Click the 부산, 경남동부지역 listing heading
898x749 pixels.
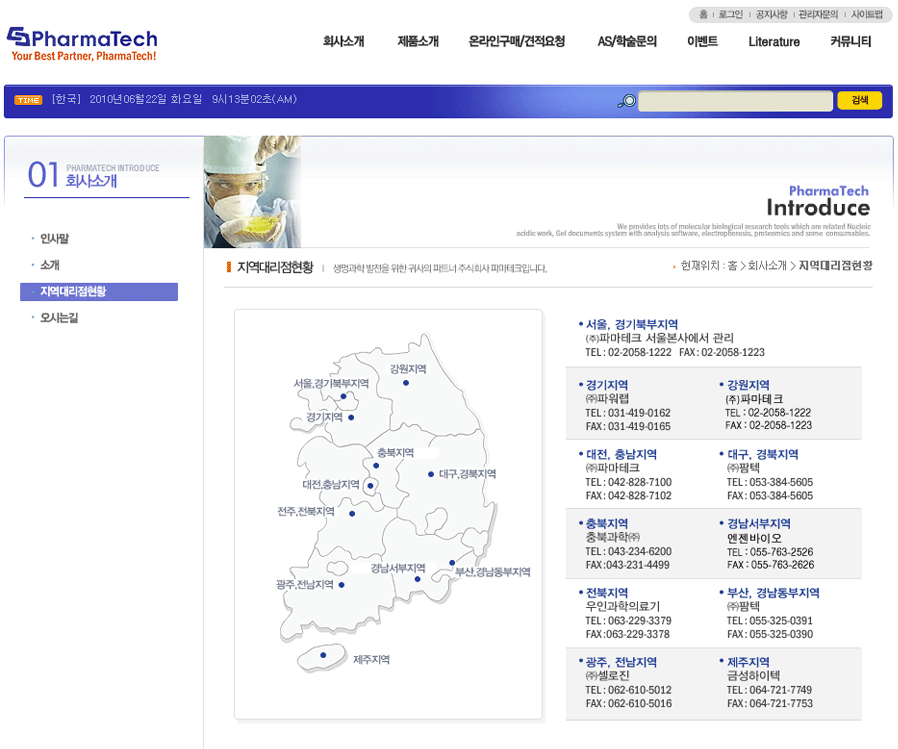point(773,593)
